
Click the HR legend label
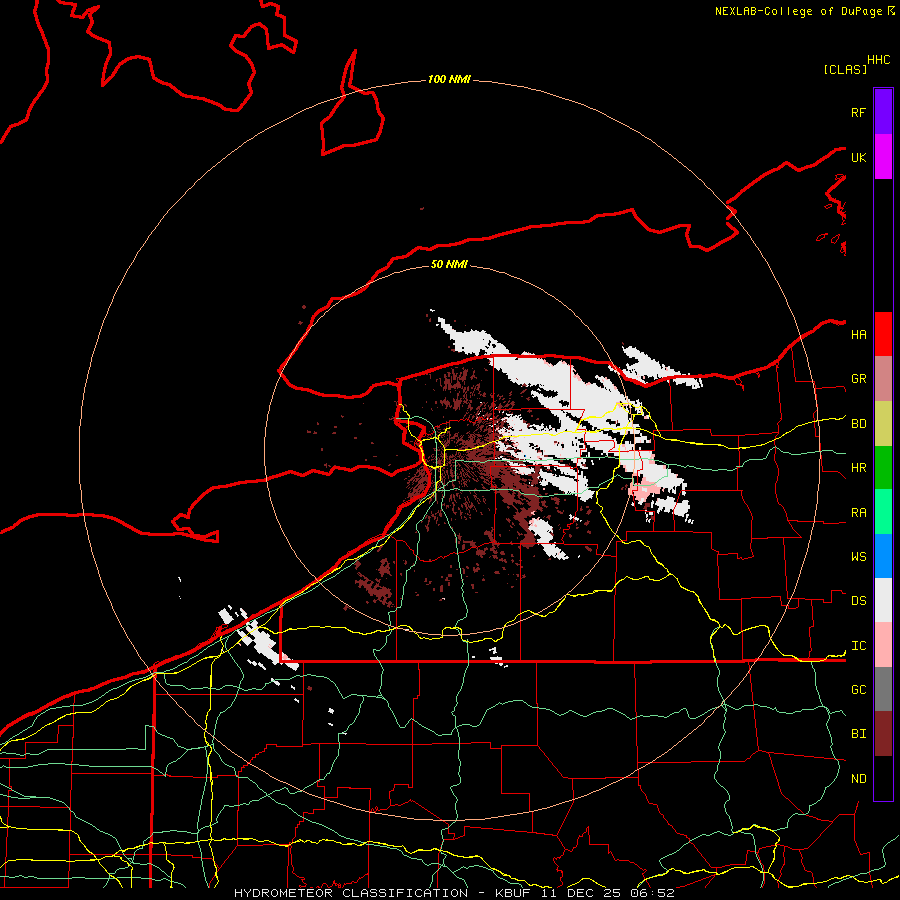858,468
